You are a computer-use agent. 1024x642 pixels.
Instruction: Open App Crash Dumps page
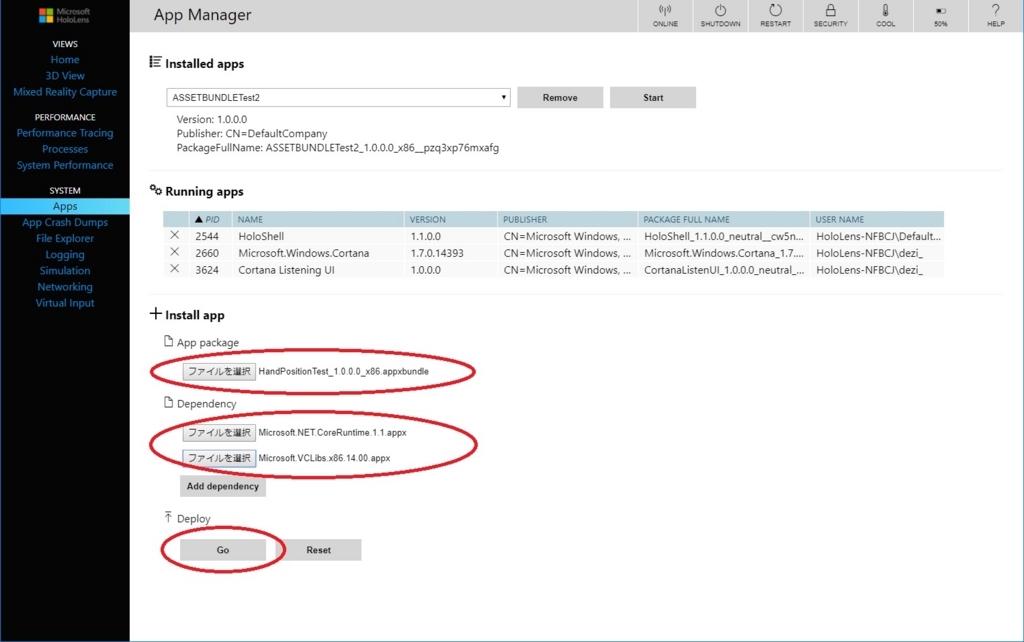65,222
